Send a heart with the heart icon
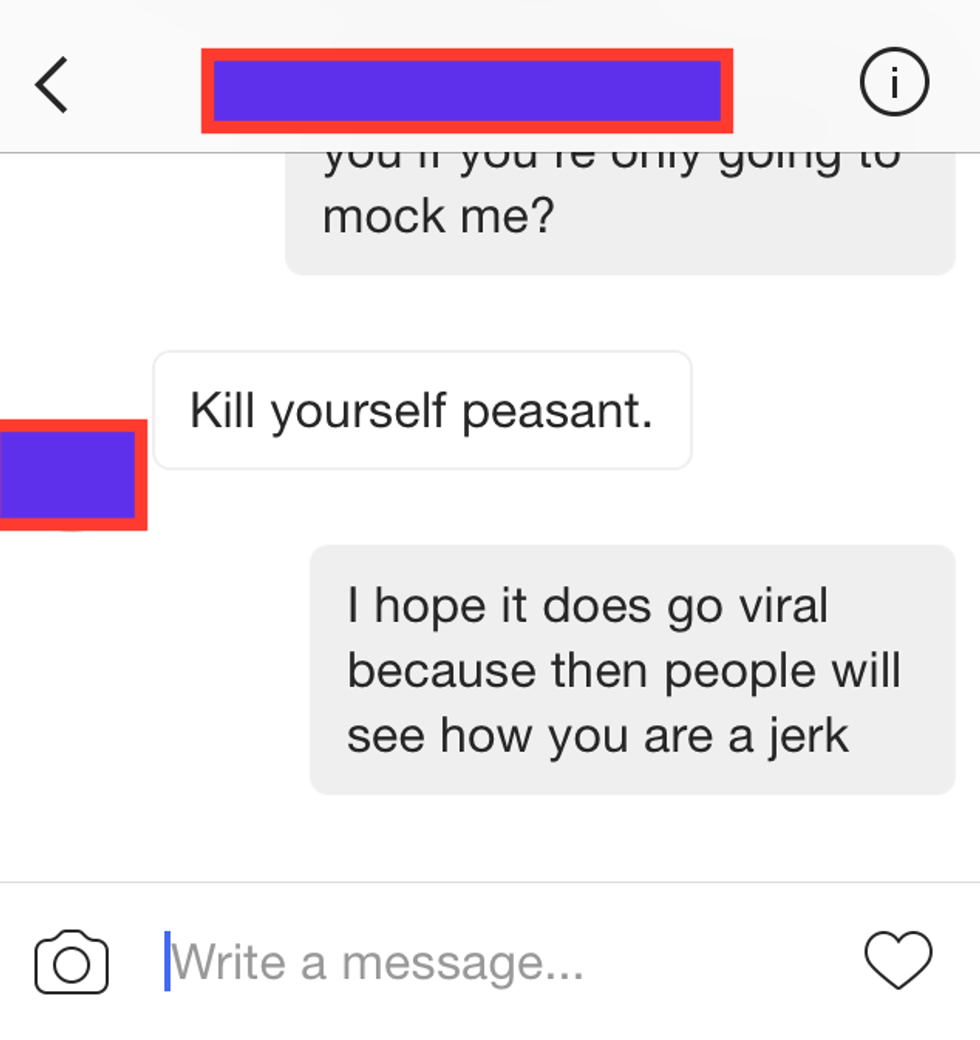 point(898,960)
